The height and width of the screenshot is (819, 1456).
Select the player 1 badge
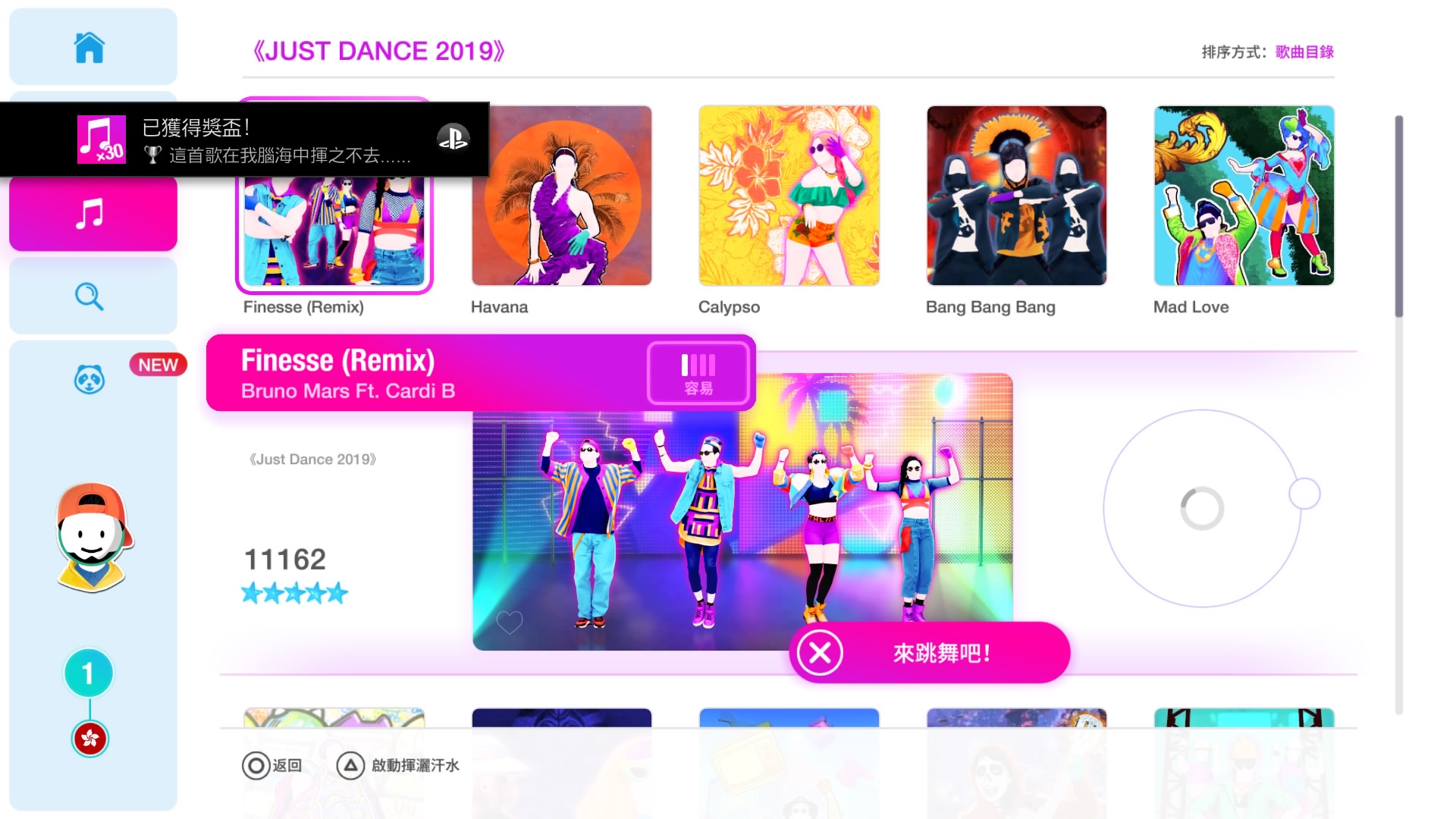pos(89,673)
